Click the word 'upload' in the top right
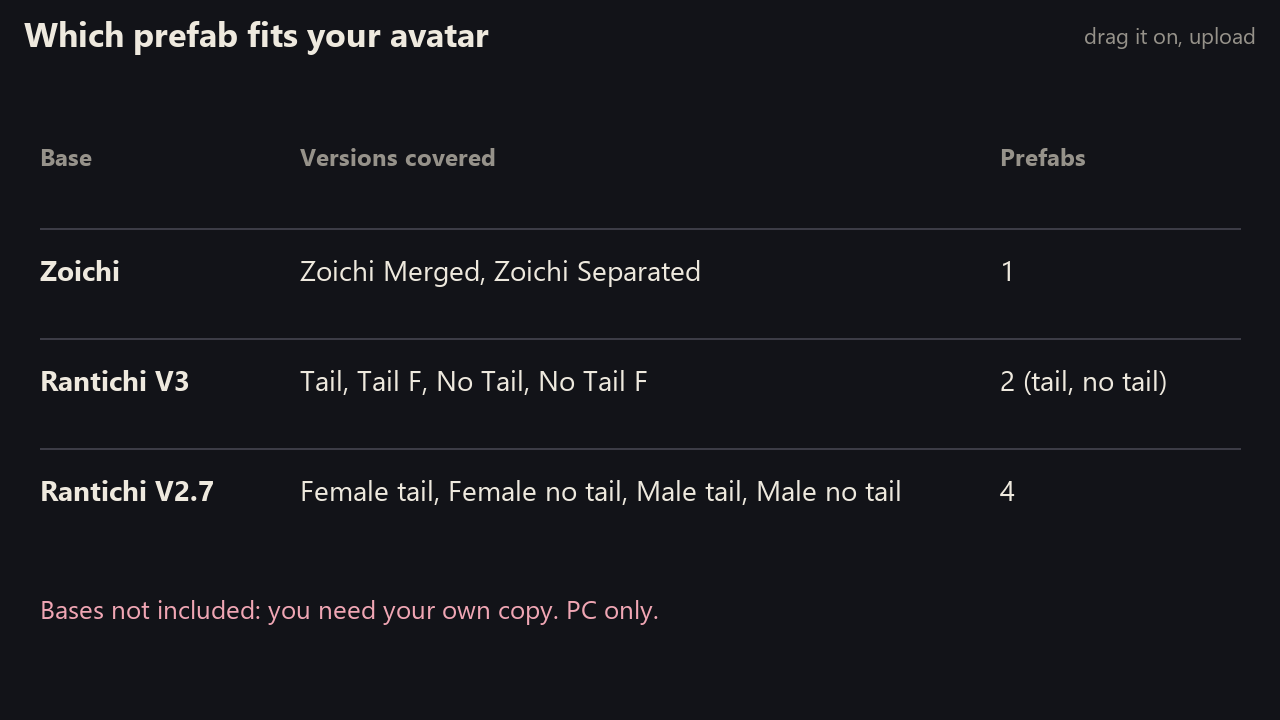The image size is (1280, 720). point(1222,37)
